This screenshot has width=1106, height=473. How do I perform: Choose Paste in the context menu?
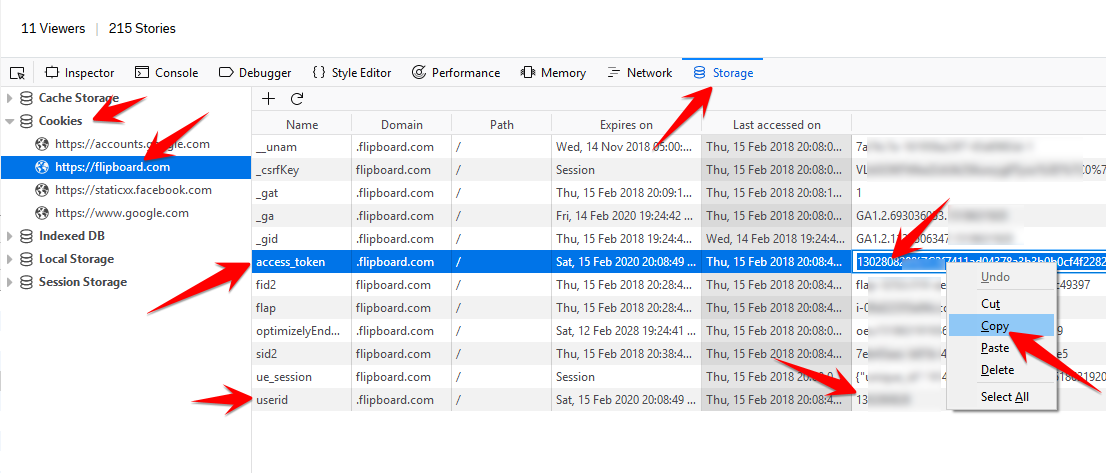pyautogui.click(x=995, y=348)
